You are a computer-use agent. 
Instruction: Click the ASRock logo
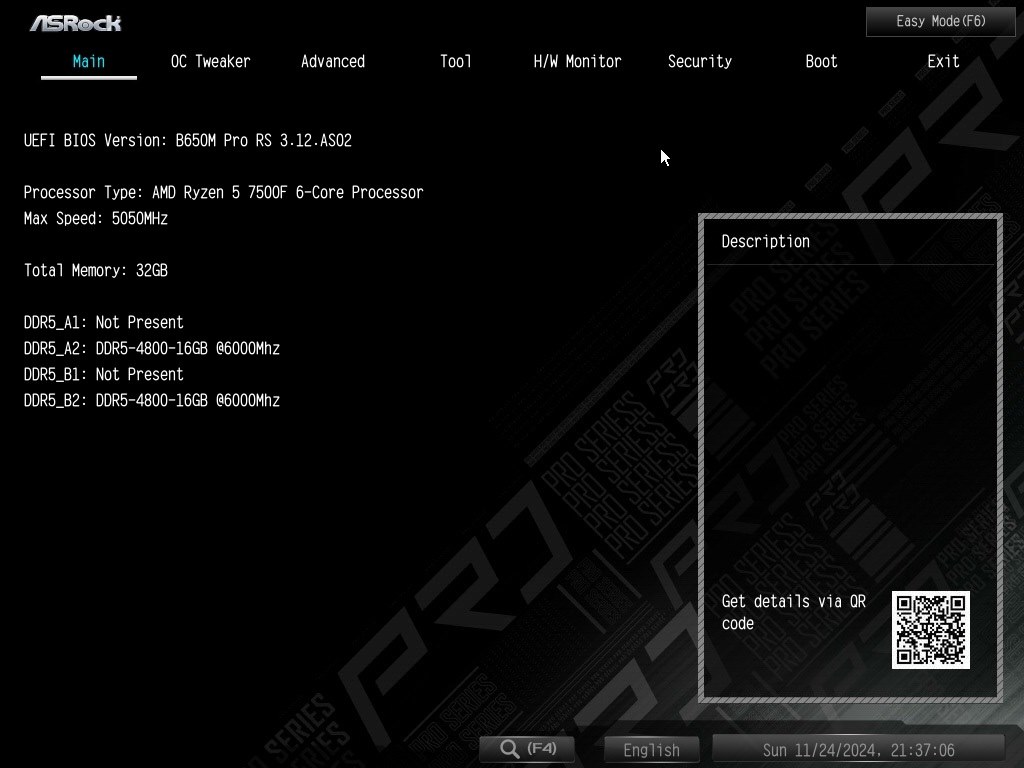[76, 24]
